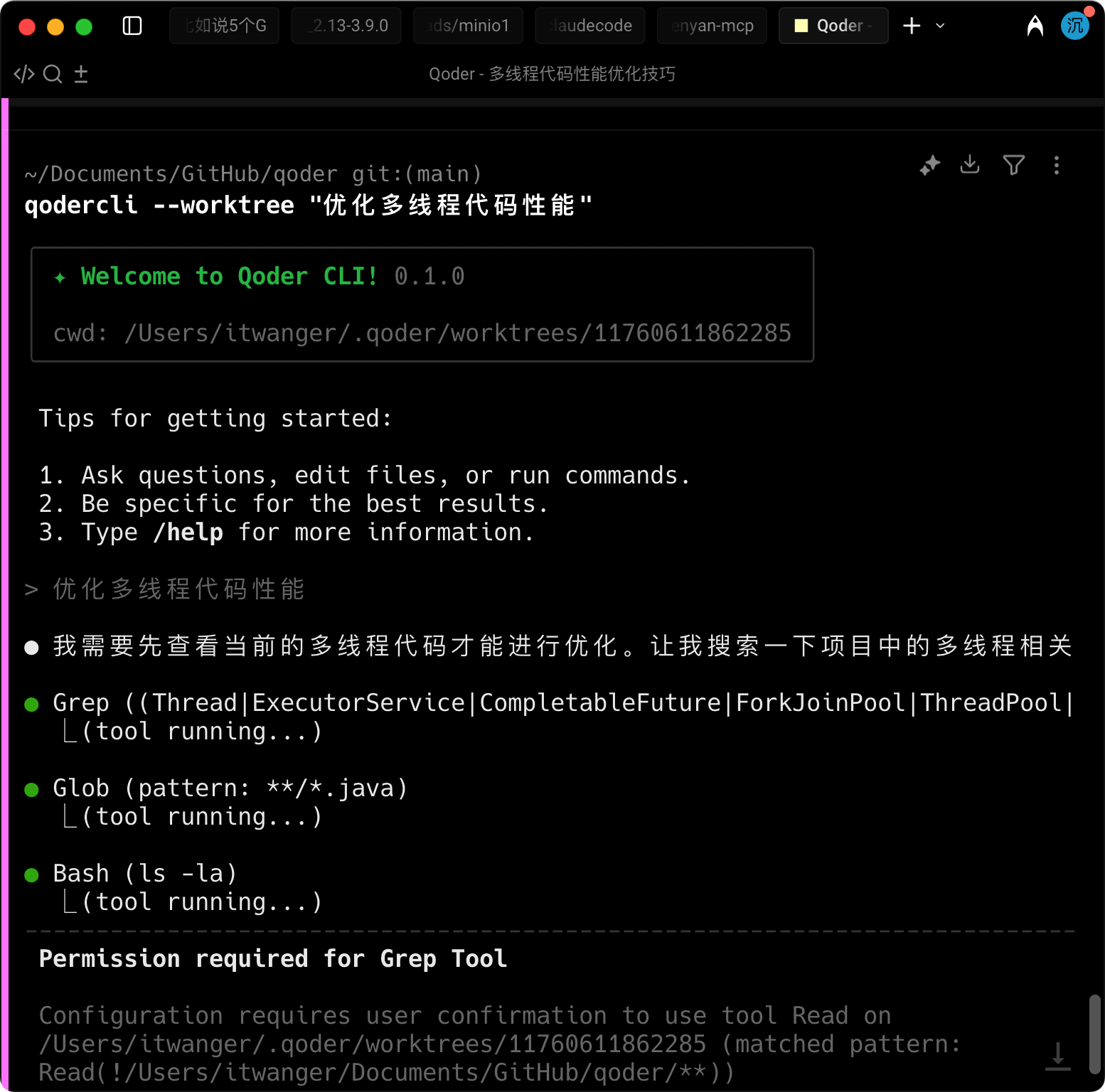Click the Warp agent logo icon
The image size is (1105, 1092).
(x=1035, y=26)
